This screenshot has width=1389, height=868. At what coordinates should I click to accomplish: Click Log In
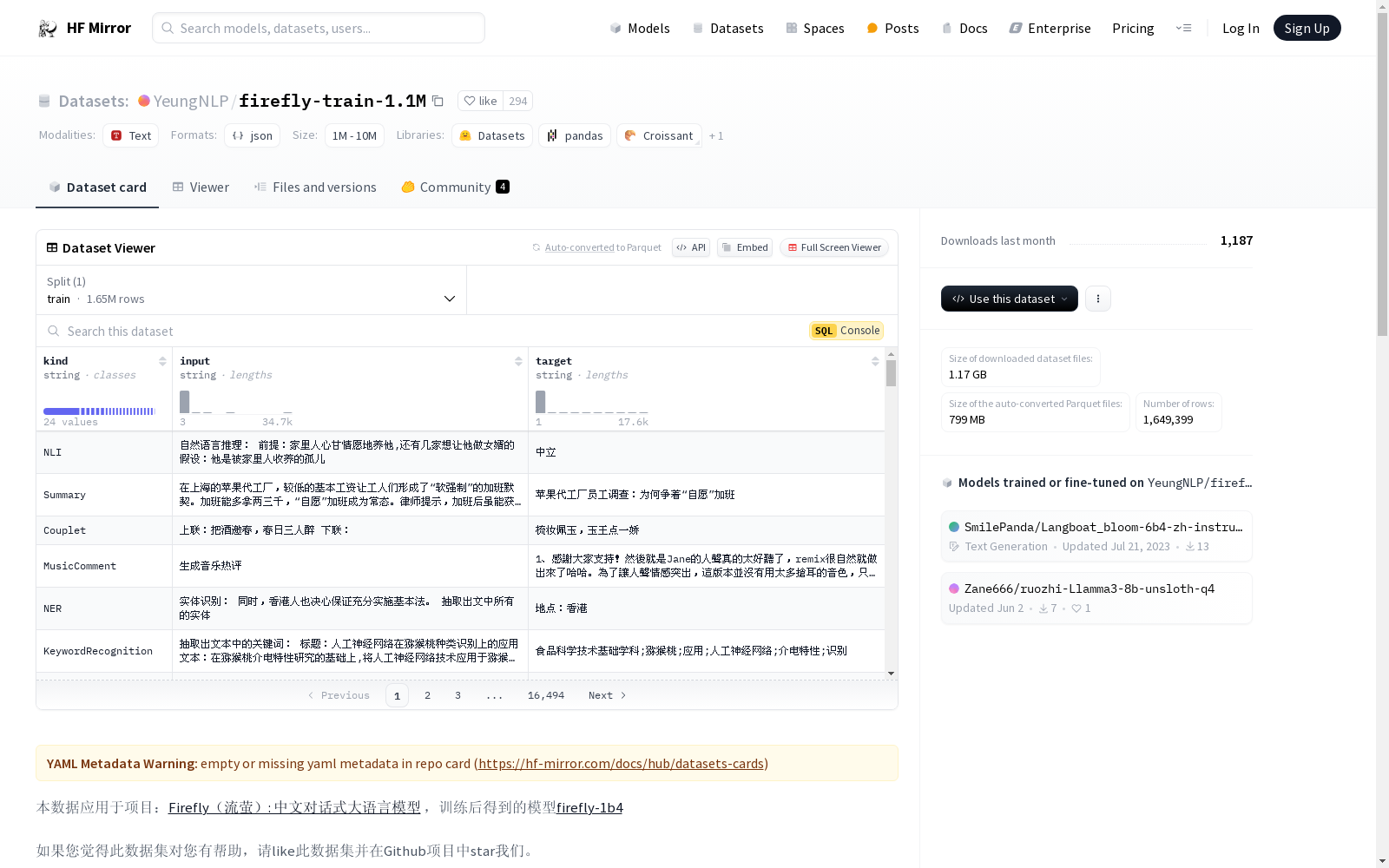point(1241,29)
